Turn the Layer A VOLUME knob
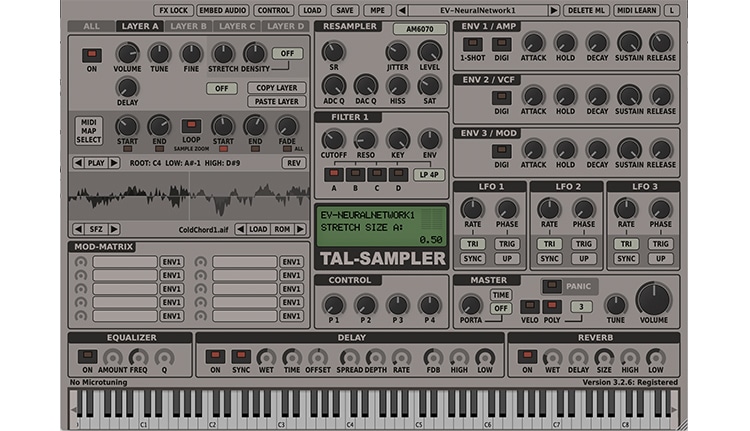The width and height of the screenshot is (750, 431). click(x=127, y=53)
